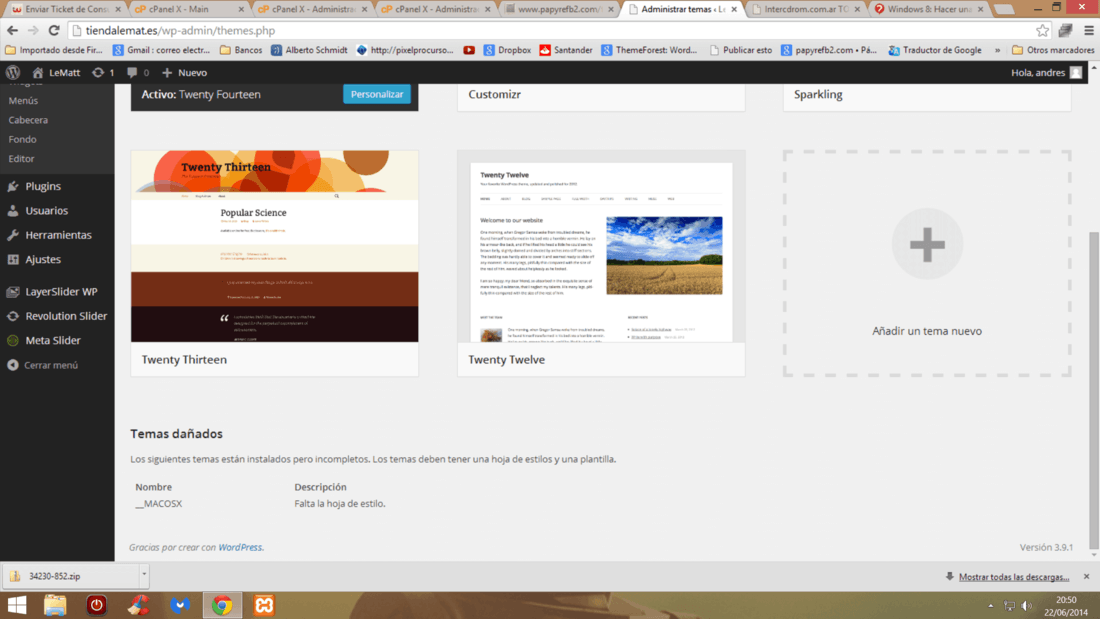Switch to the cPanel X - Main tab
Image resolution: width=1100 pixels, height=619 pixels.
click(187, 9)
